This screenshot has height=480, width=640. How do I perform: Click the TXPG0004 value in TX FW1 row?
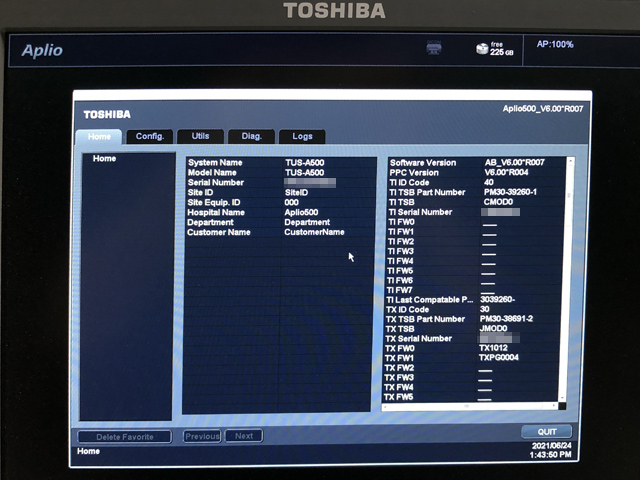click(498, 358)
